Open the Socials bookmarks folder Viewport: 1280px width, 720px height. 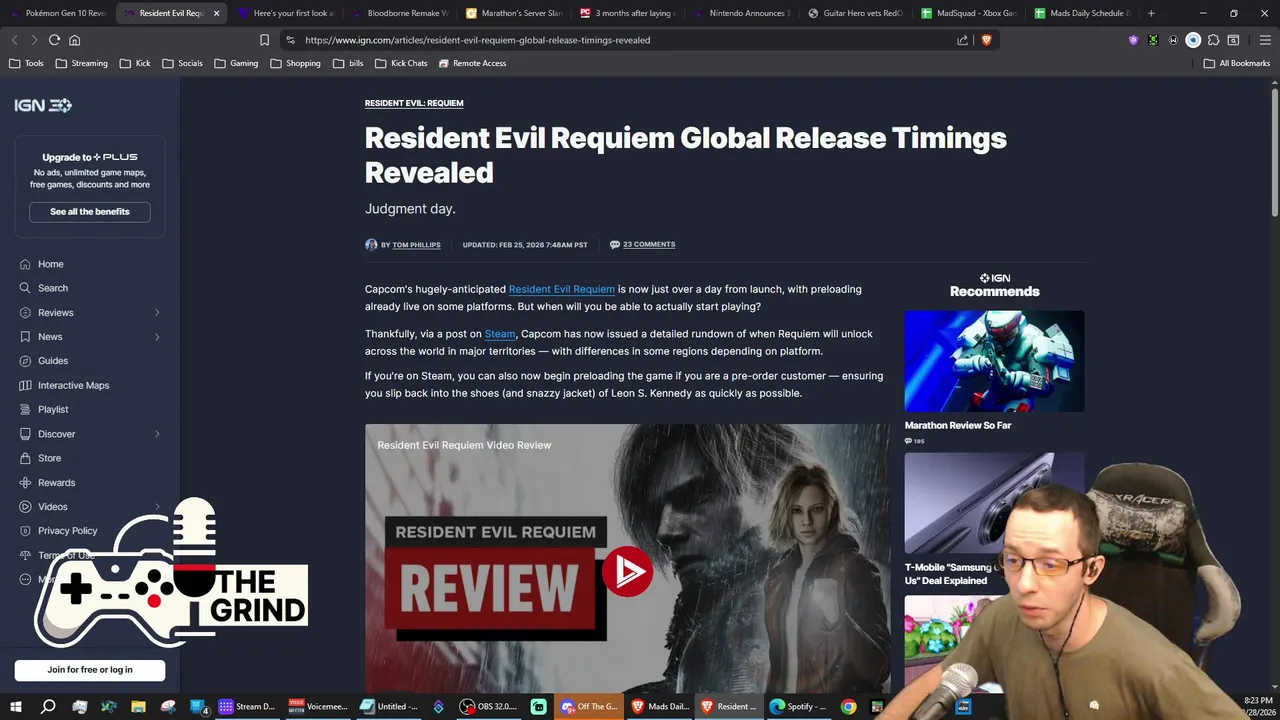coord(182,63)
